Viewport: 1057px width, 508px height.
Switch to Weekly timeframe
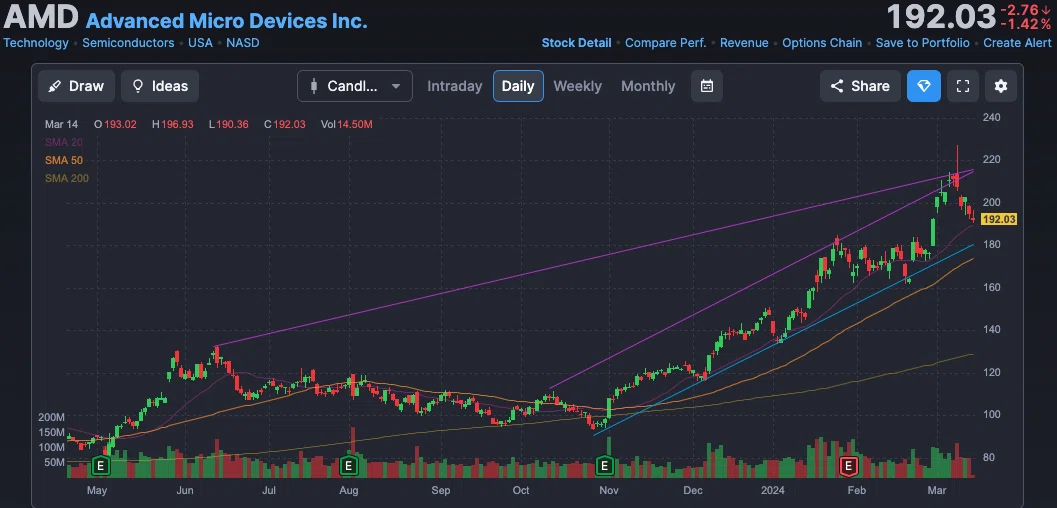click(x=578, y=86)
